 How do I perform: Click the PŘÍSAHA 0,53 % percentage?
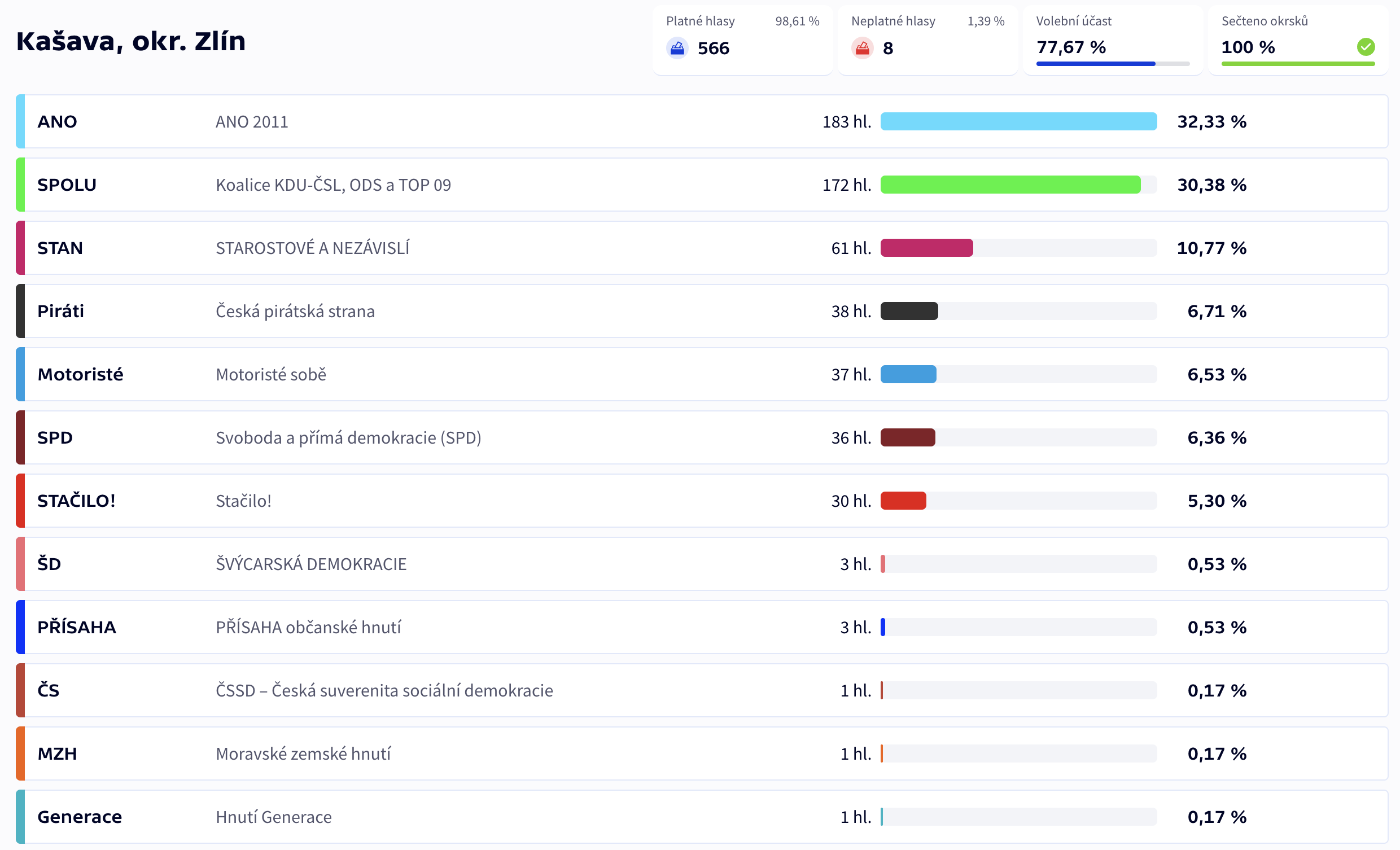click(1217, 627)
